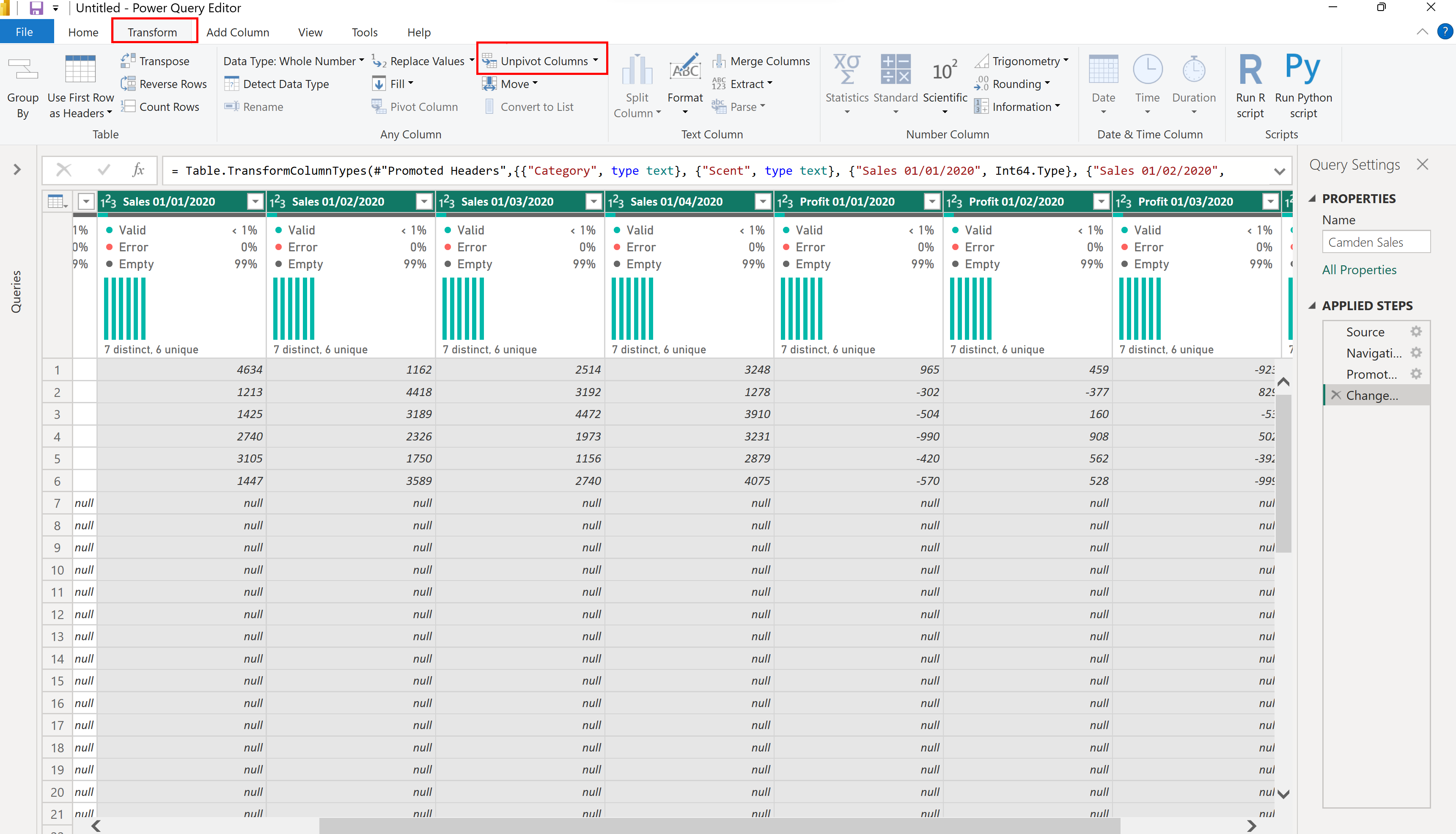Expand the Queries pane arrow
Image resolution: width=1456 pixels, height=834 pixels.
click(x=17, y=170)
